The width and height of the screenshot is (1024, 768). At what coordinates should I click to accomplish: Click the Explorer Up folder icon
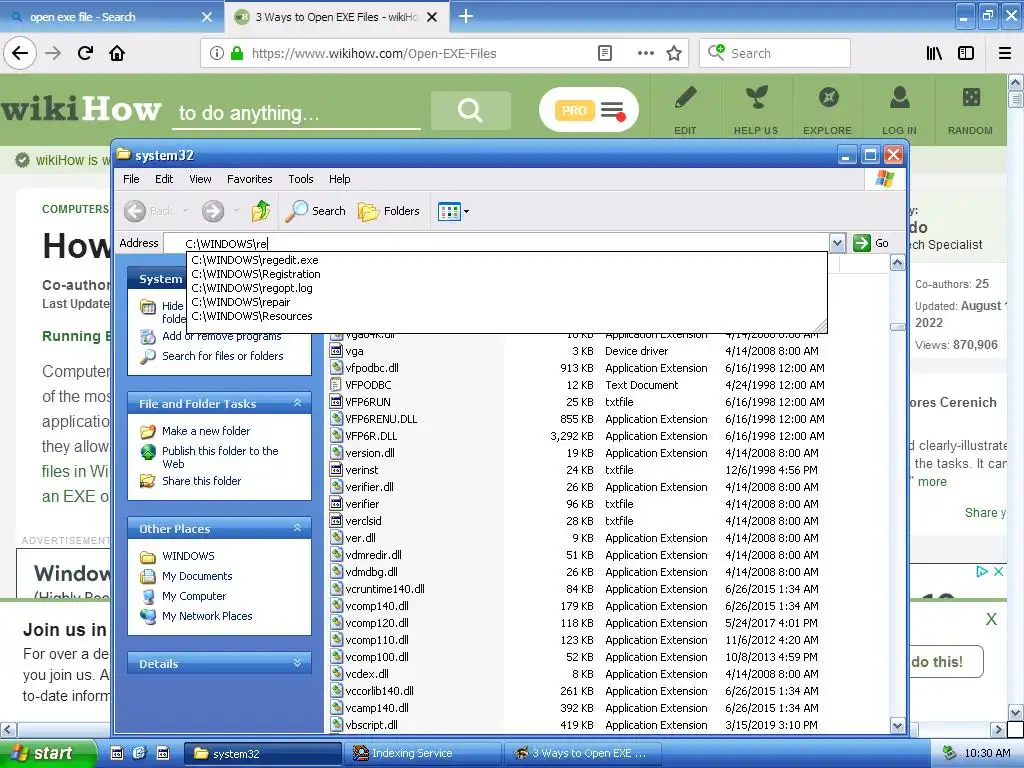coord(261,211)
